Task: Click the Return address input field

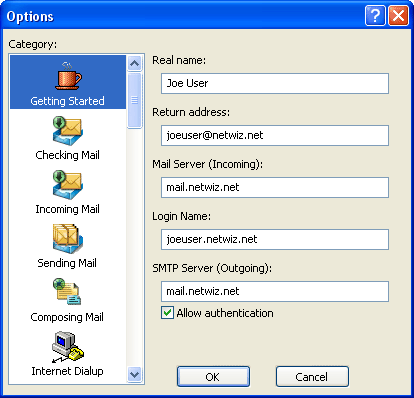Action: click(x=275, y=135)
